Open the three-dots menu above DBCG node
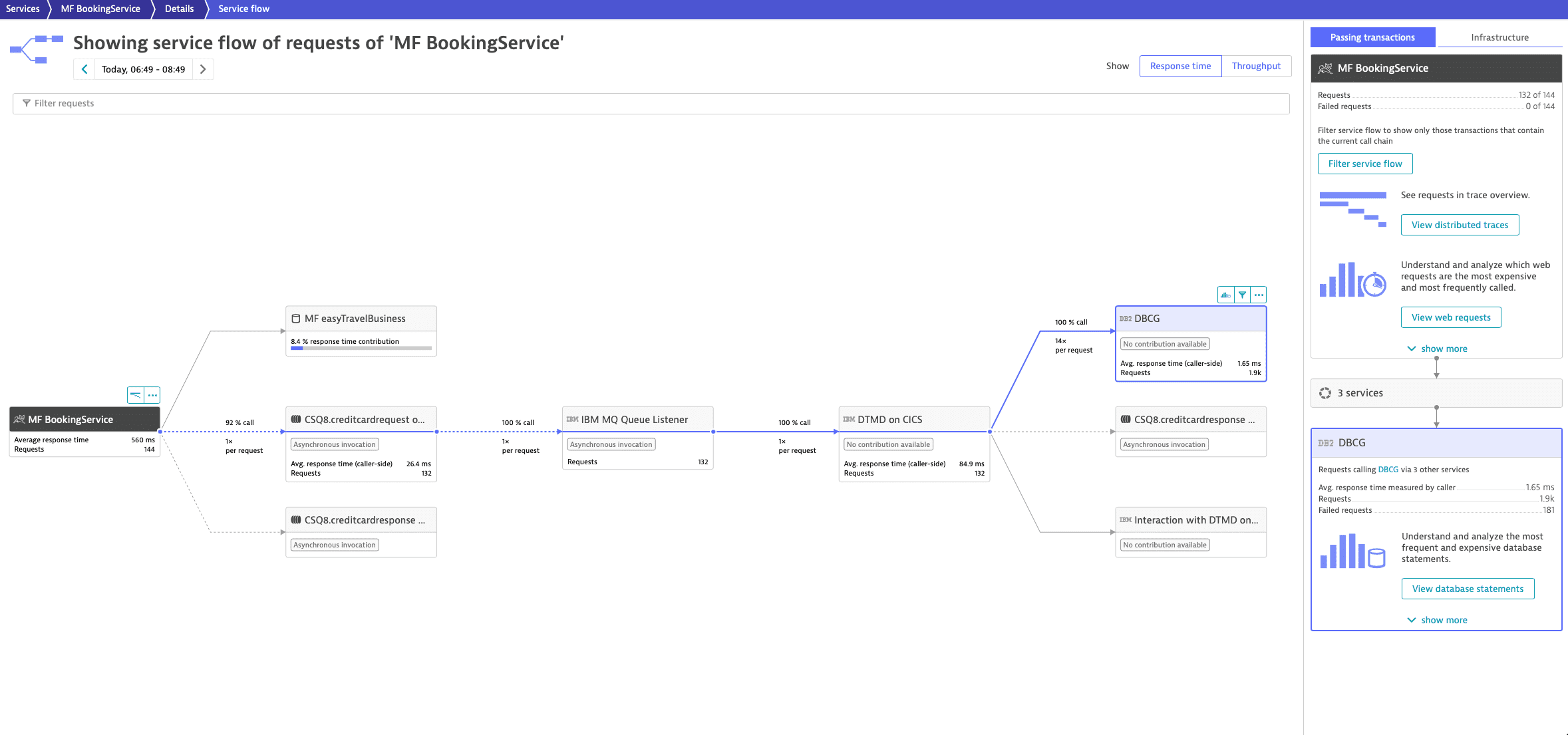 coord(1259,295)
